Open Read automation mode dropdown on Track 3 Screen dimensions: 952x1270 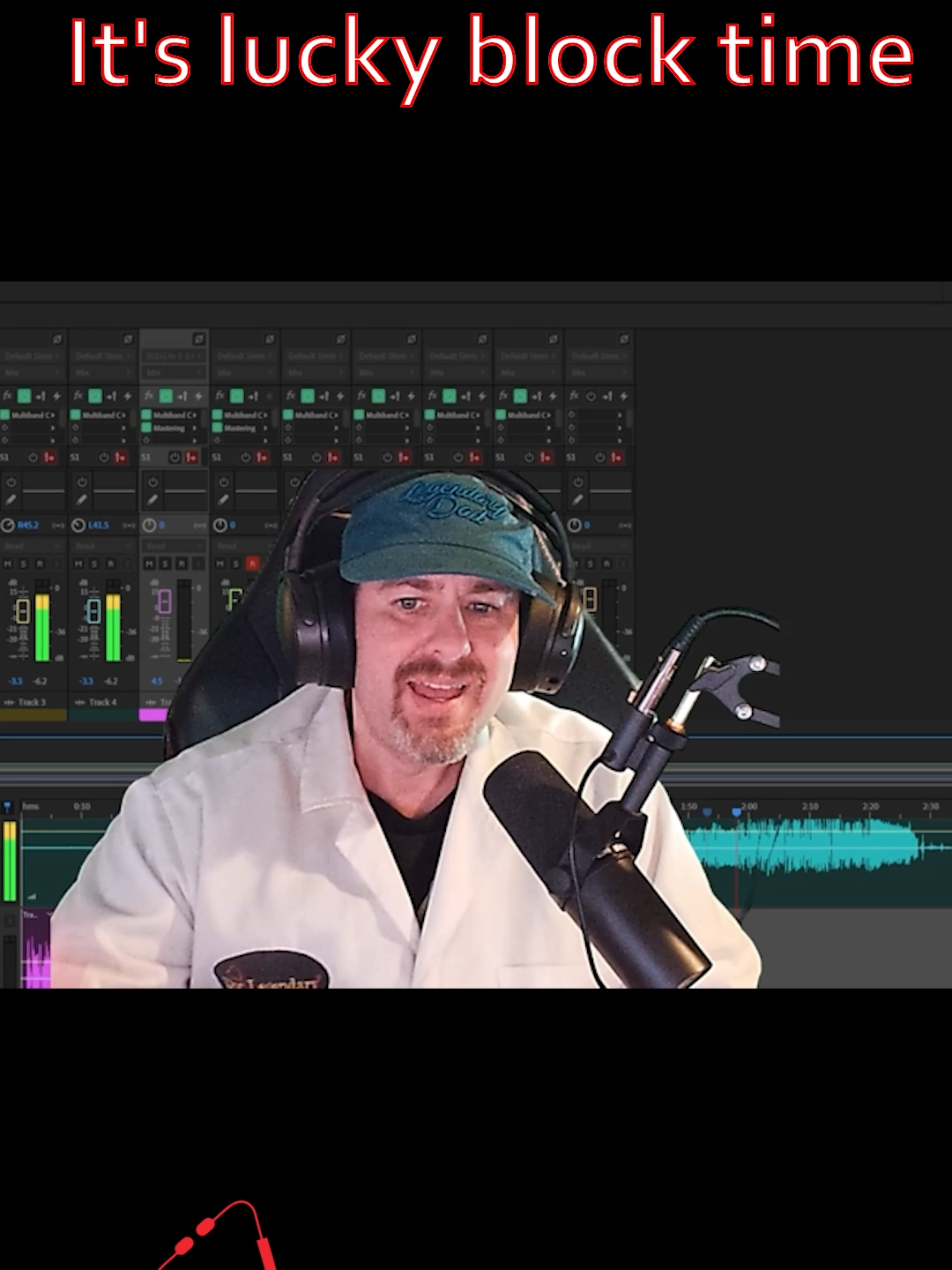33,546
